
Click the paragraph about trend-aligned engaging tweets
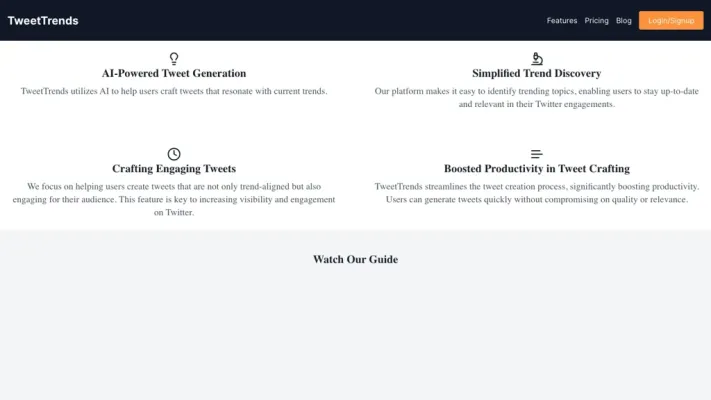tap(174, 199)
